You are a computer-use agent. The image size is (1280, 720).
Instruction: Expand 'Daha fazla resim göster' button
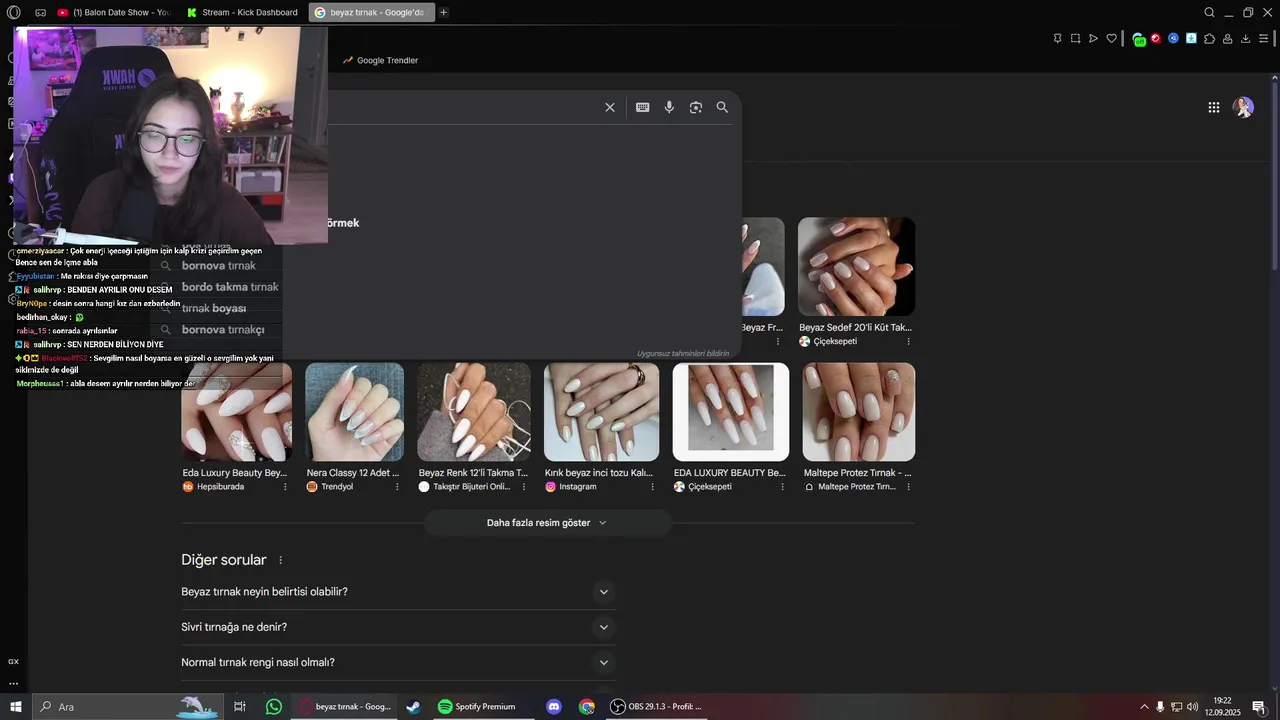point(547,522)
